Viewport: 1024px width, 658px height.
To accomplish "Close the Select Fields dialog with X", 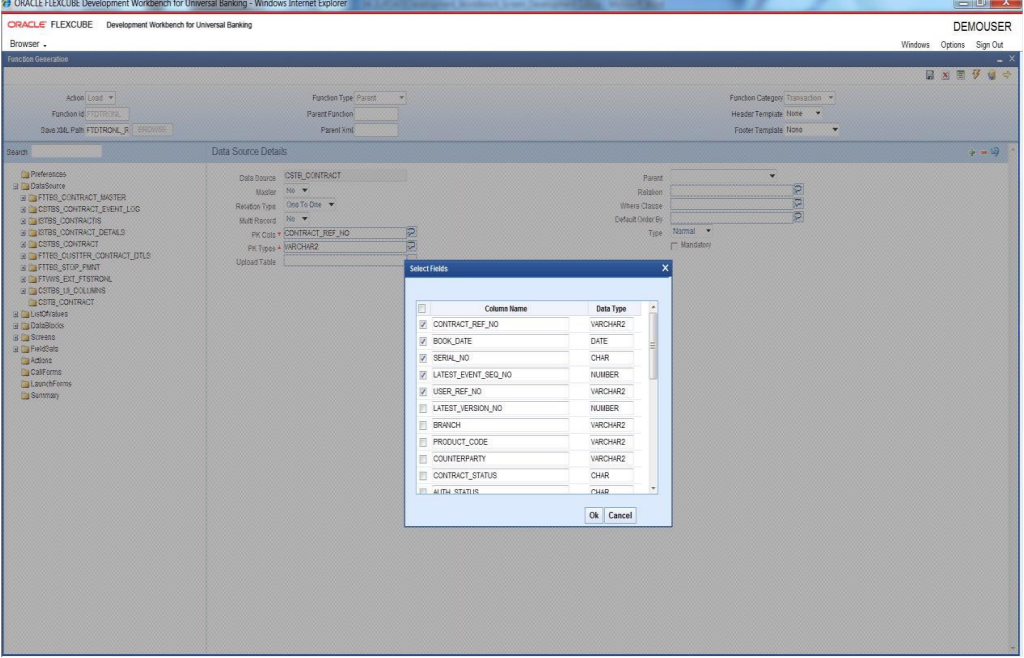I will 665,268.
